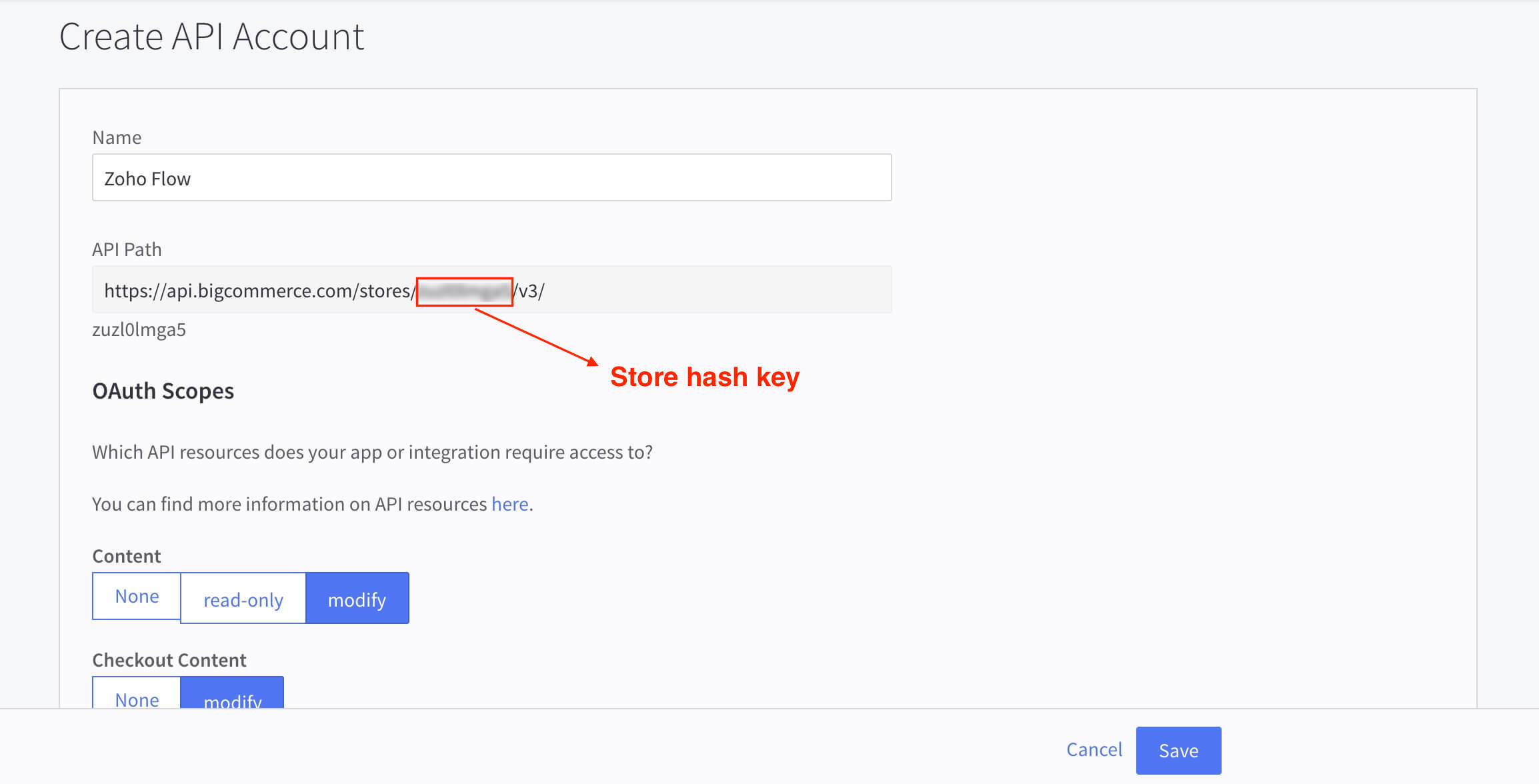Click the blurred store hash inside red box
This screenshot has height=784, width=1539.
464,291
